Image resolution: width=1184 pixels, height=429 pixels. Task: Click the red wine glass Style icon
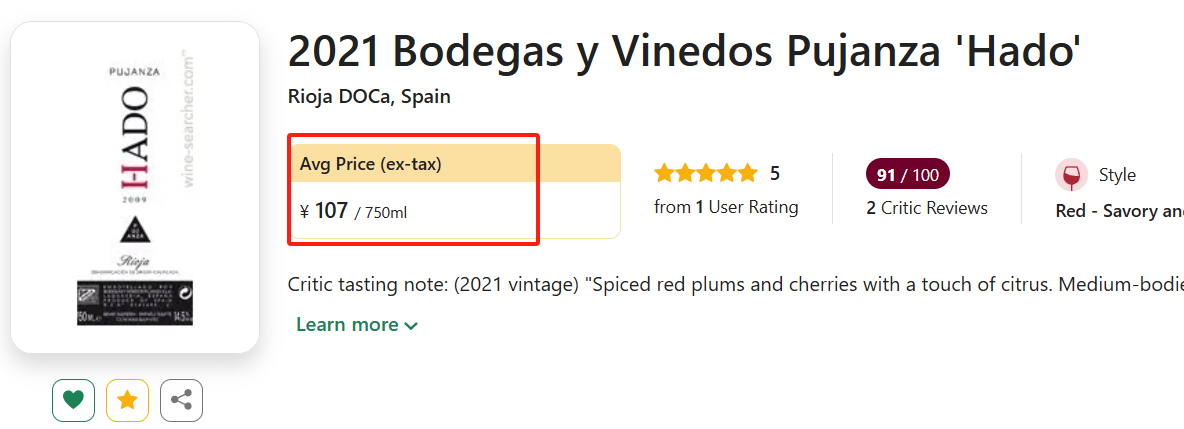(x=1071, y=175)
